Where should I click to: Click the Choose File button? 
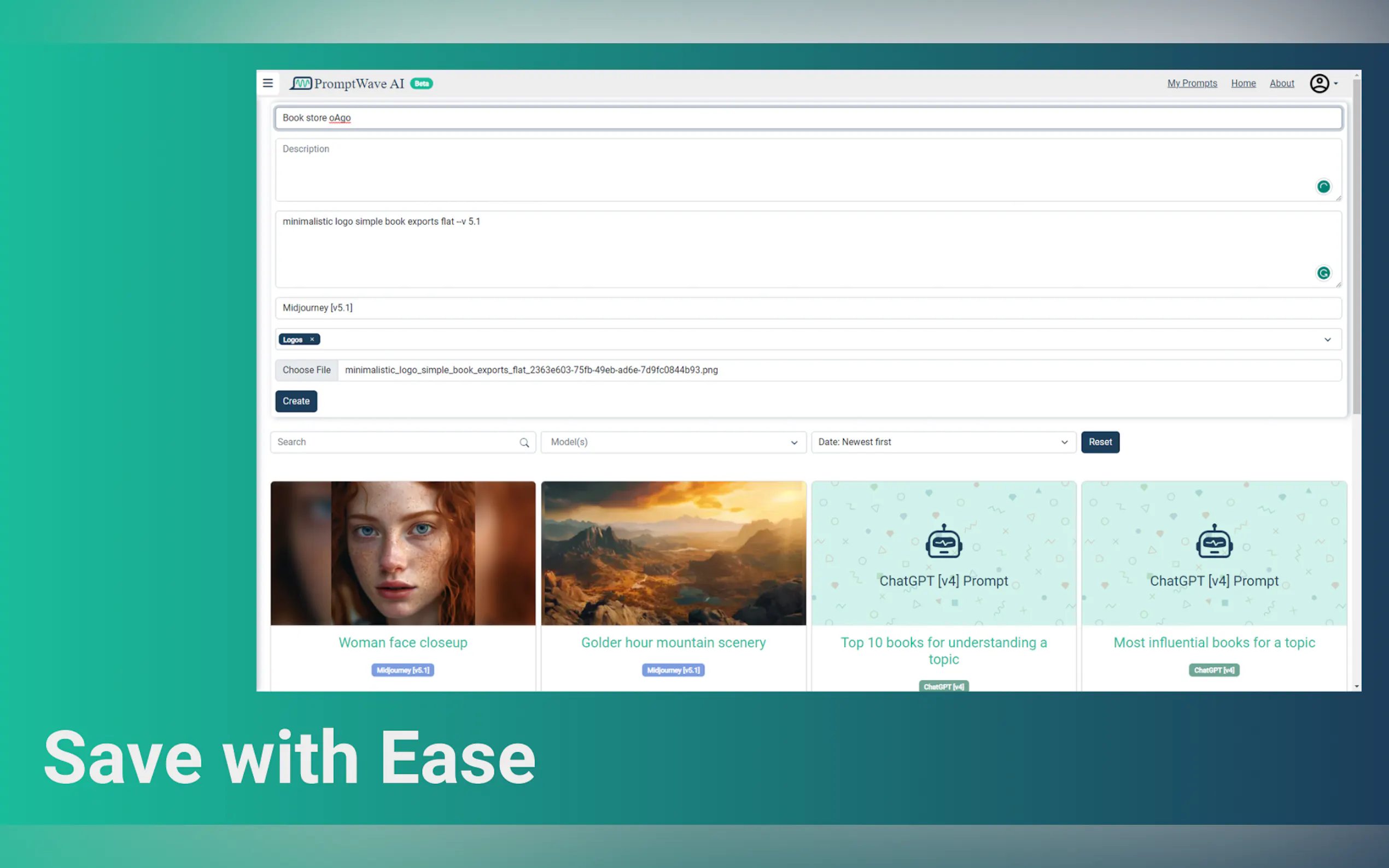tap(307, 370)
